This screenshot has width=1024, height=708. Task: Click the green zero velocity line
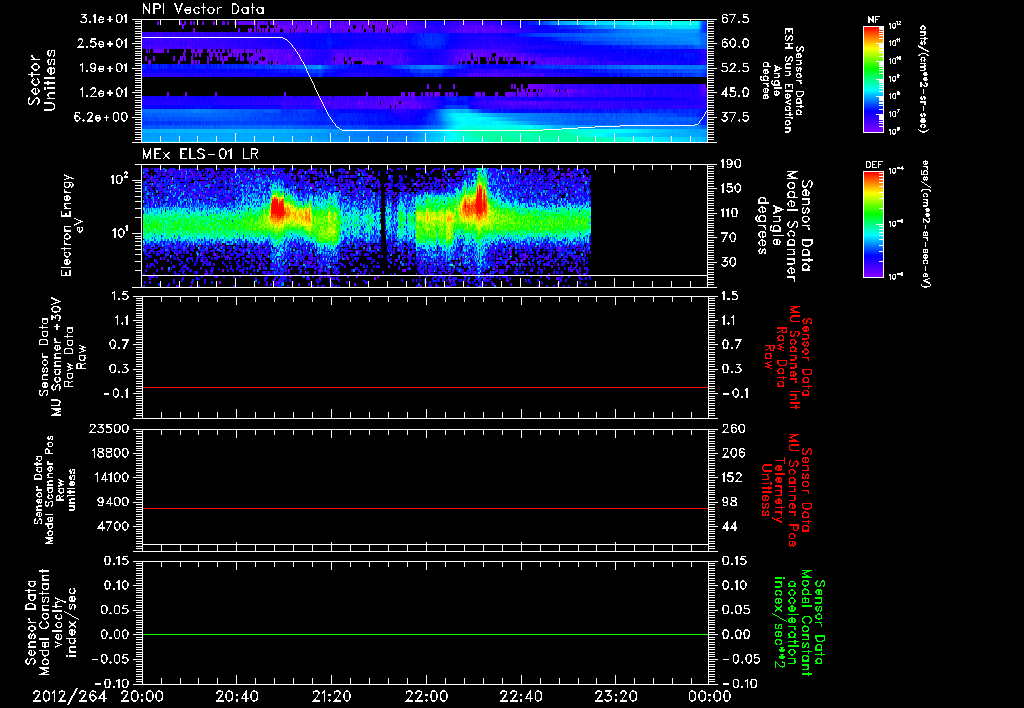pyautogui.click(x=424, y=634)
